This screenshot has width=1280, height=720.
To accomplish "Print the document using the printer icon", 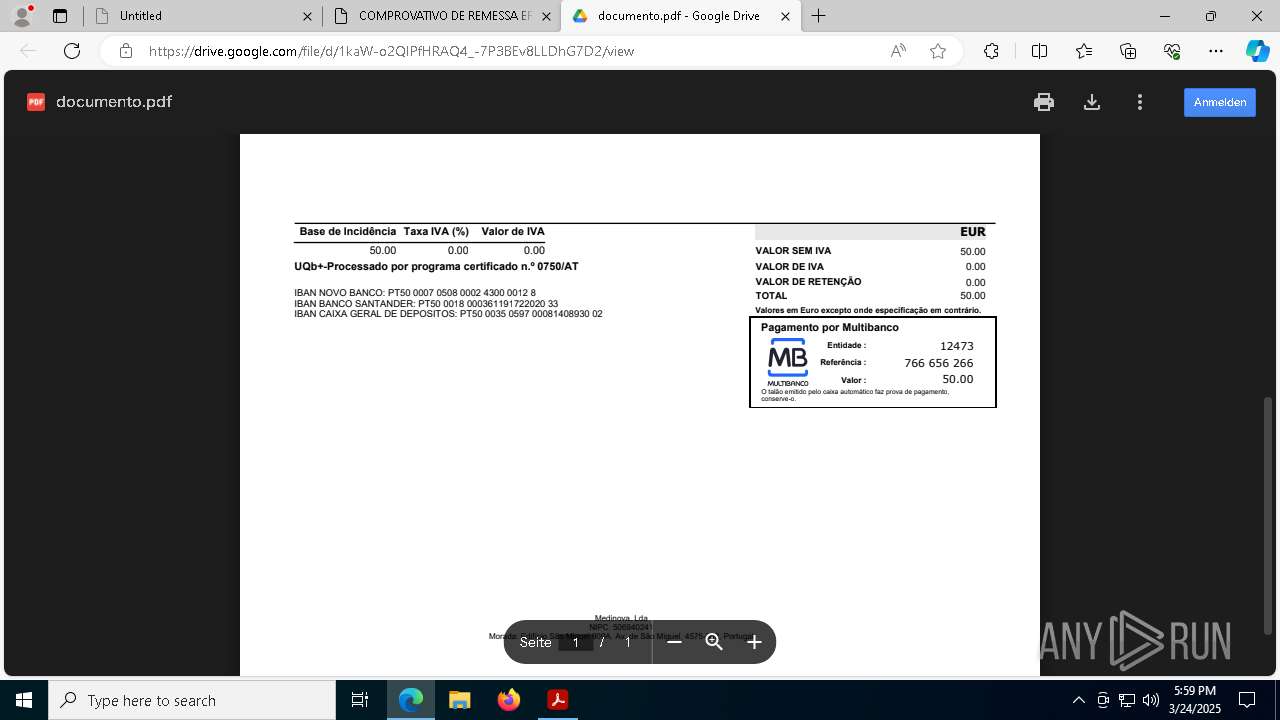I will pyautogui.click(x=1044, y=102).
